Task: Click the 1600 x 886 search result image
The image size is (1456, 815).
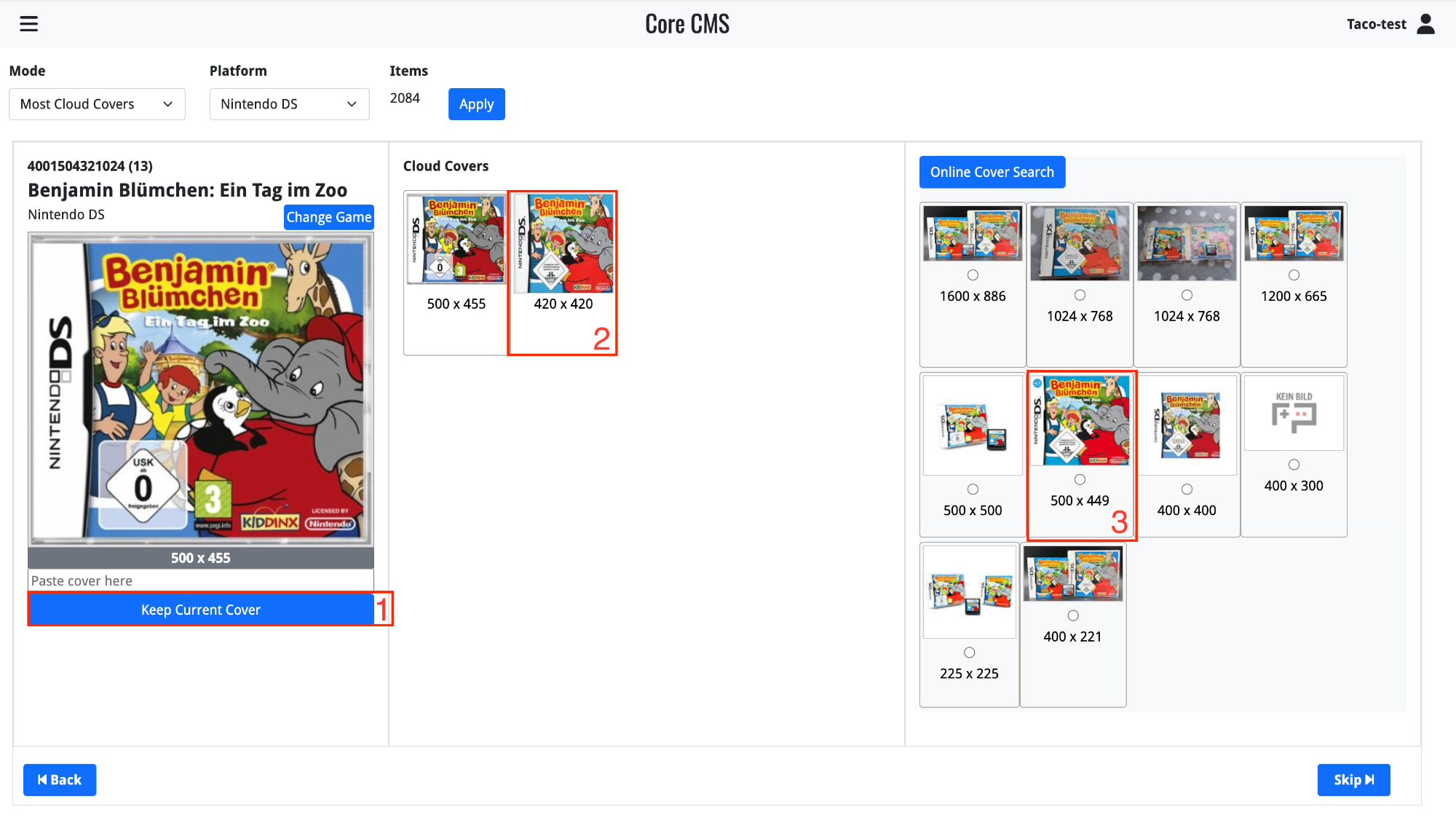Action: [973, 233]
